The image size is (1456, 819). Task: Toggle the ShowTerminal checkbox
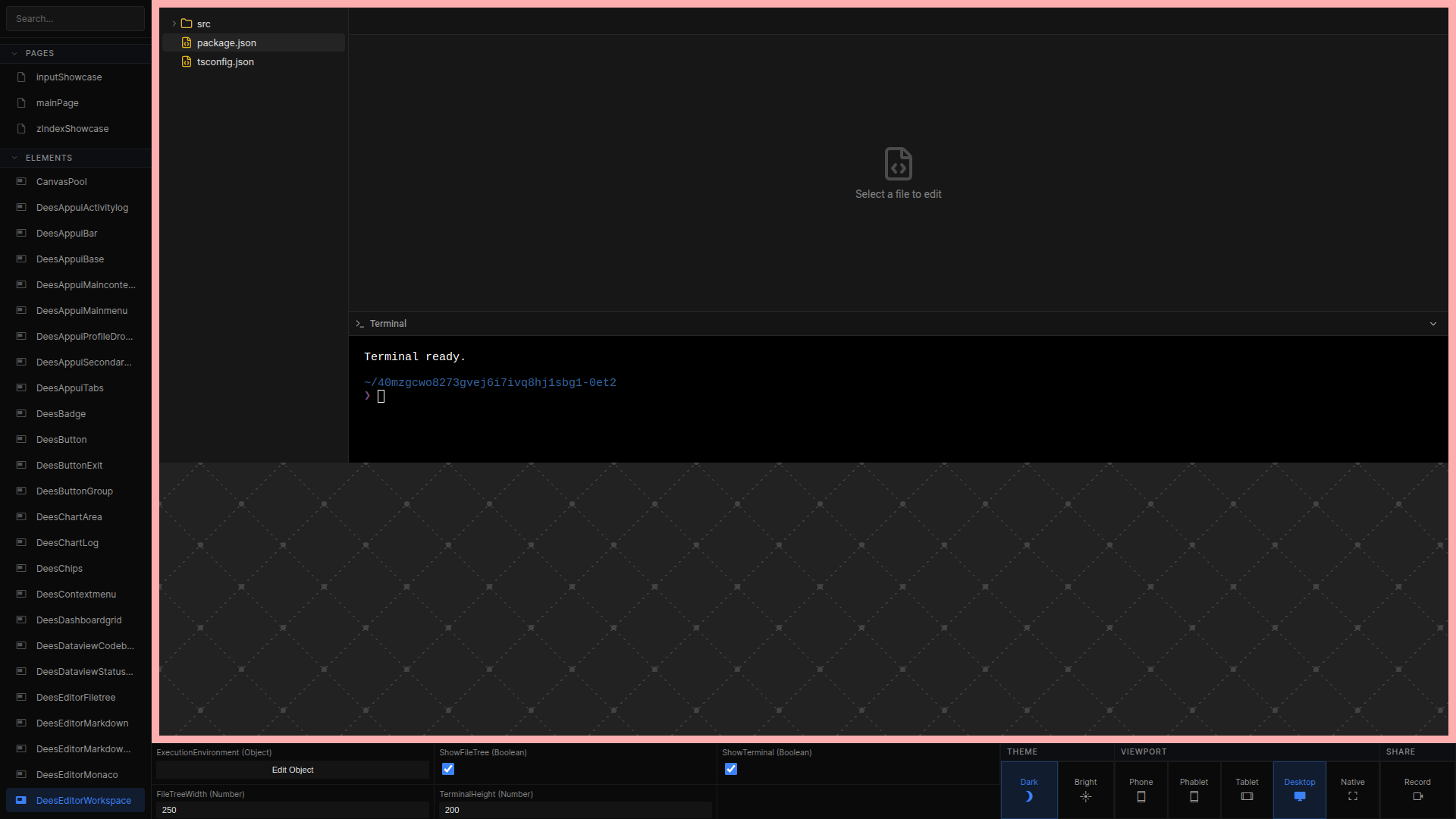pyautogui.click(x=731, y=769)
